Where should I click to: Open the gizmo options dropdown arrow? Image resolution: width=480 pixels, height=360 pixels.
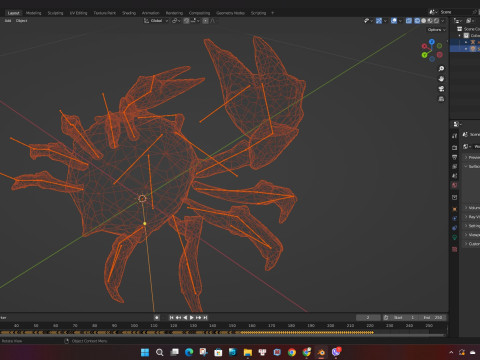pos(385,21)
